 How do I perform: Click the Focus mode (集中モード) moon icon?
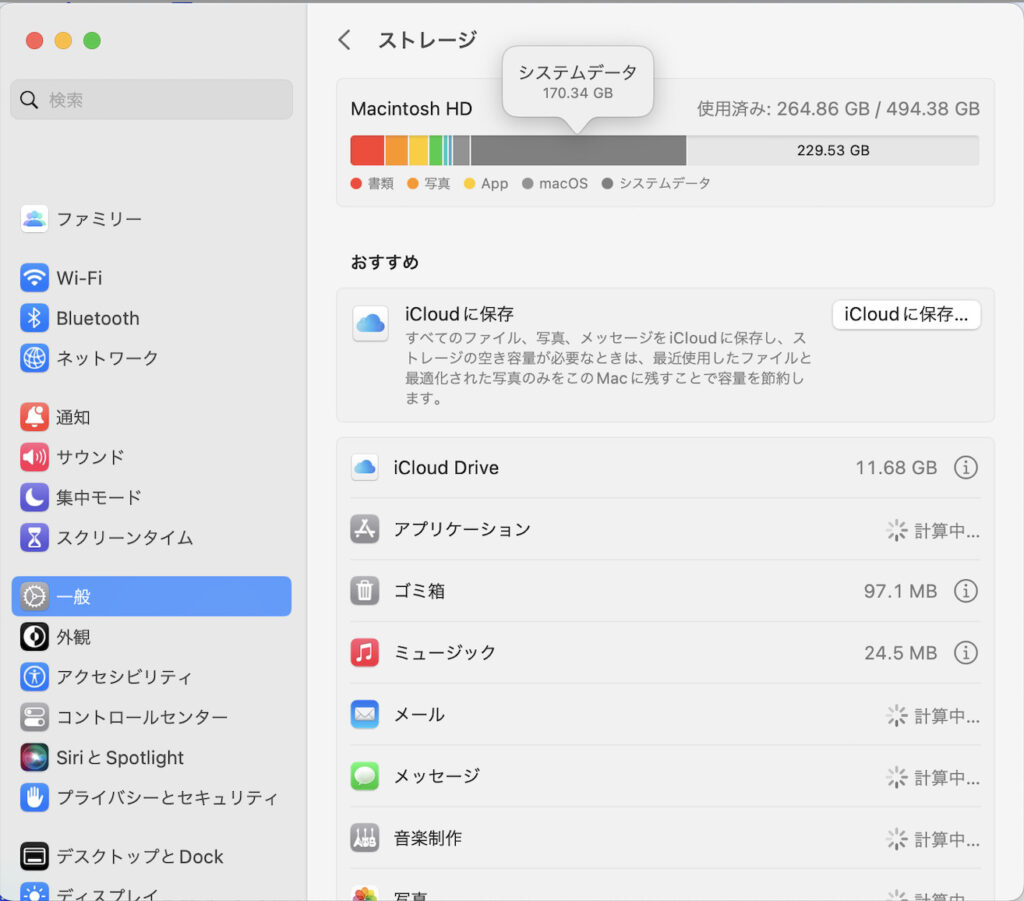[x=34, y=498]
